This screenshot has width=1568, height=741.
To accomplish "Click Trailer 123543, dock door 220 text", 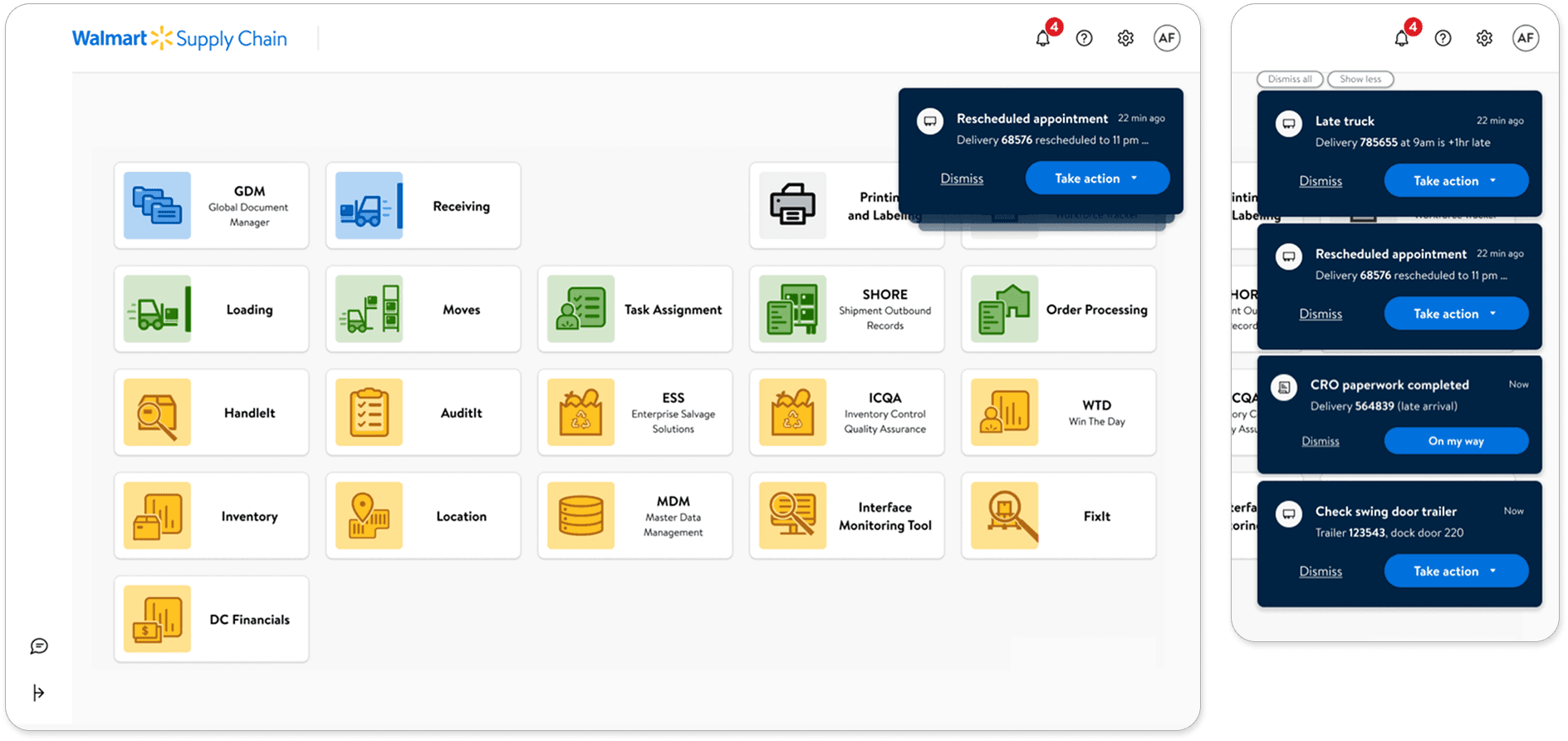I will click(x=1389, y=533).
